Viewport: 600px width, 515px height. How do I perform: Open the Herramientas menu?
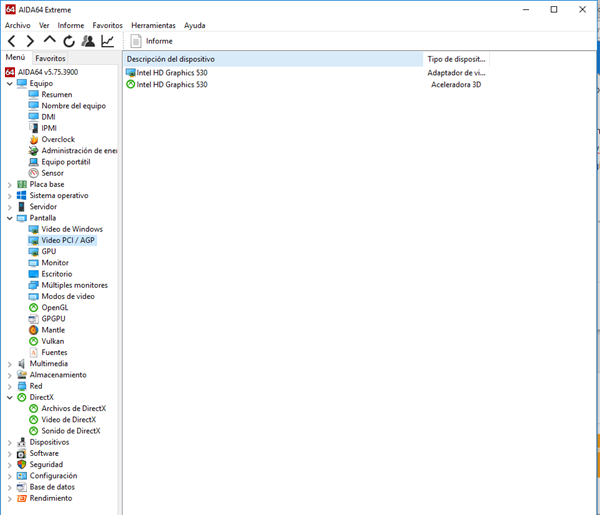(153, 25)
